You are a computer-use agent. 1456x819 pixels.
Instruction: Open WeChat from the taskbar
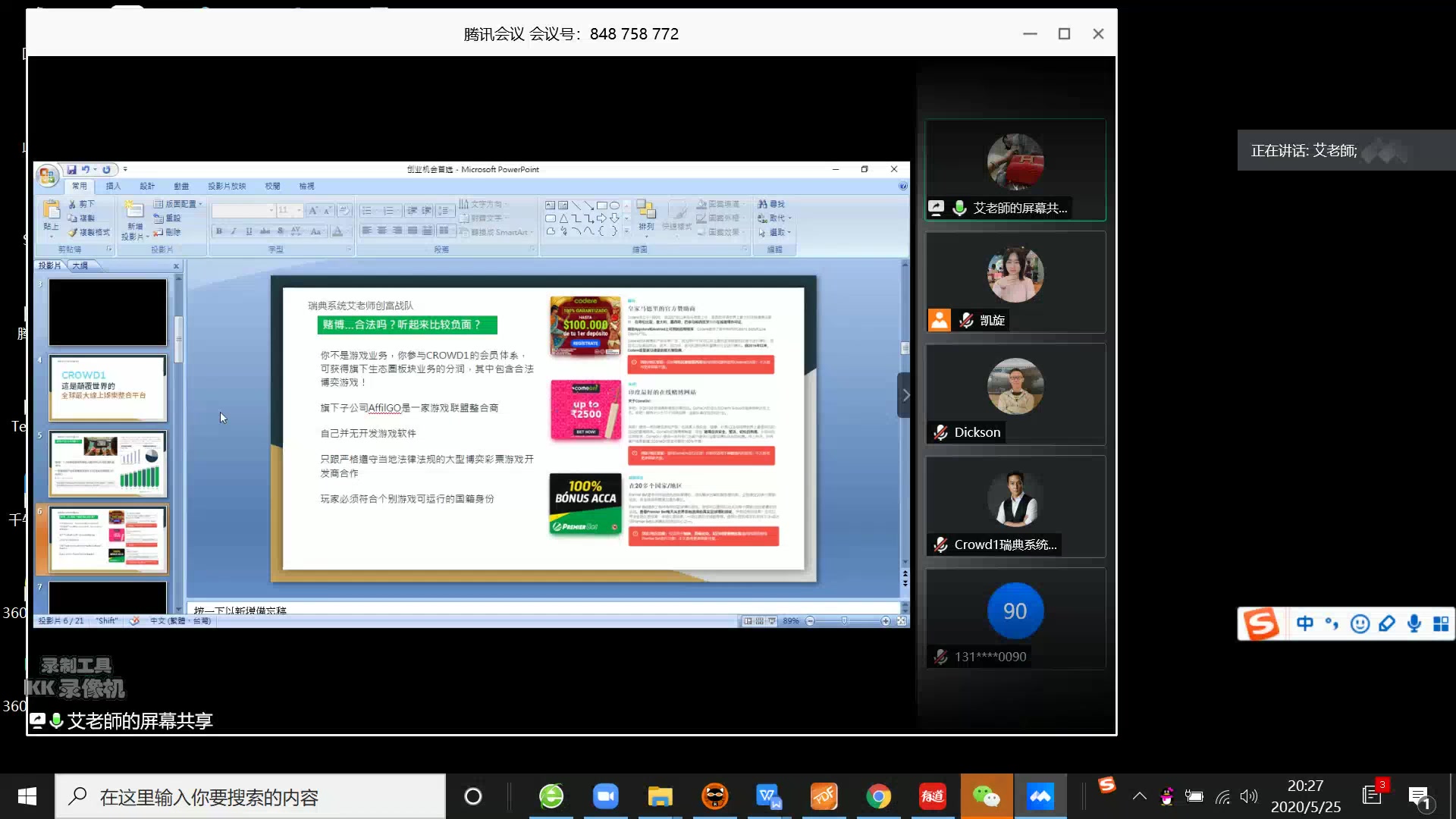tap(987, 796)
